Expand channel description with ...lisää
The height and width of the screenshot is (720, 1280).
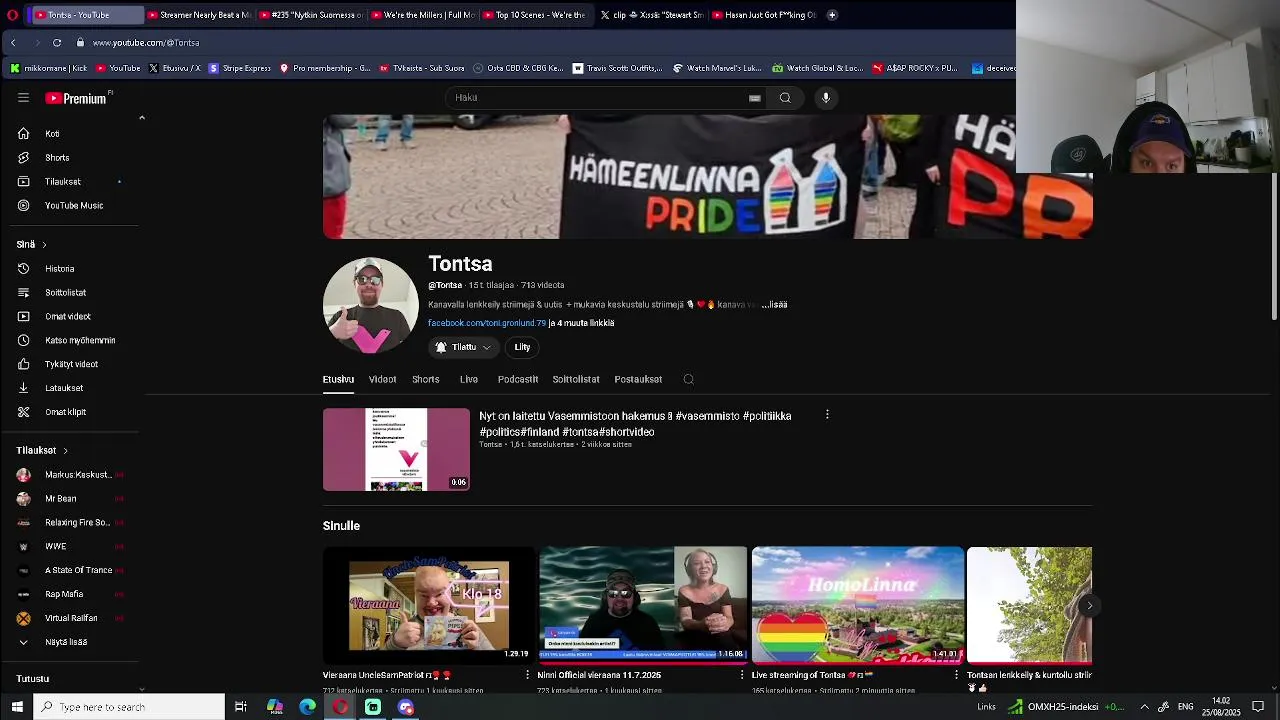(x=774, y=305)
